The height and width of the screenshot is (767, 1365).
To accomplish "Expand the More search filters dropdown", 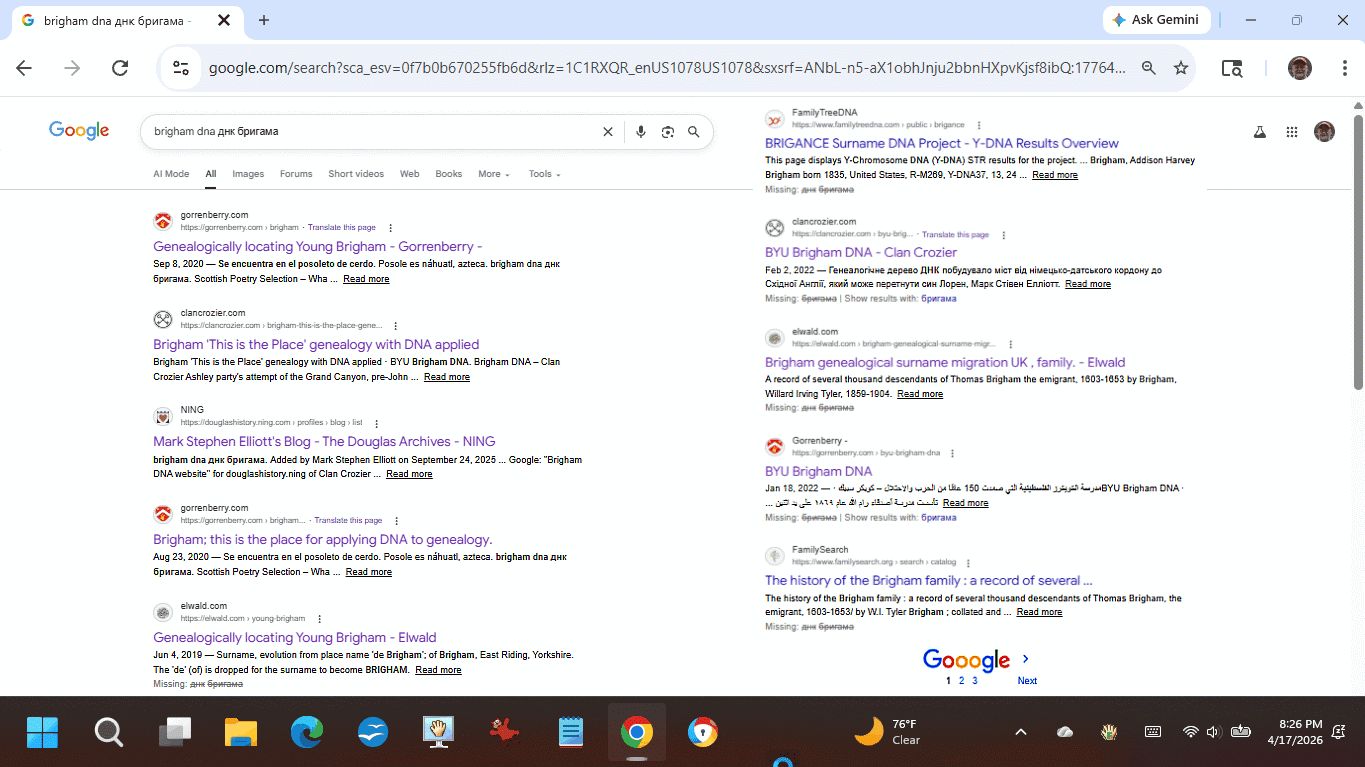I will (493, 174).
